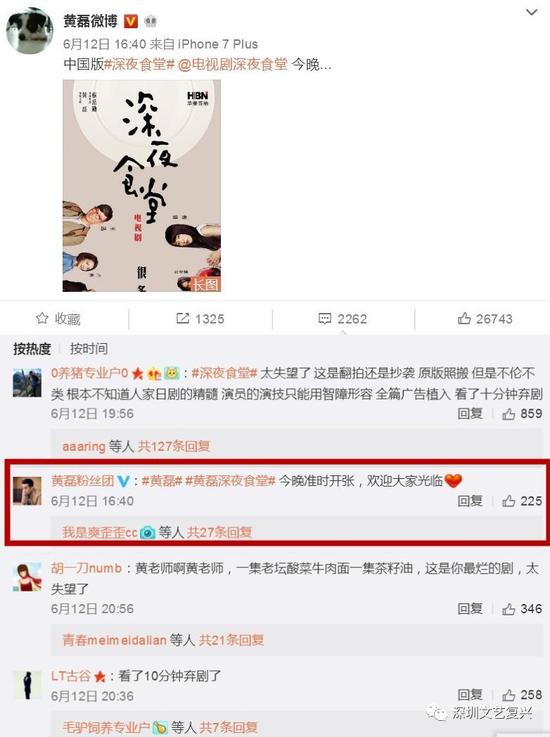Screen dimensions: 550x737
Task: Click the 收藏 star favorite icon
Action: [x=42, y=319]
